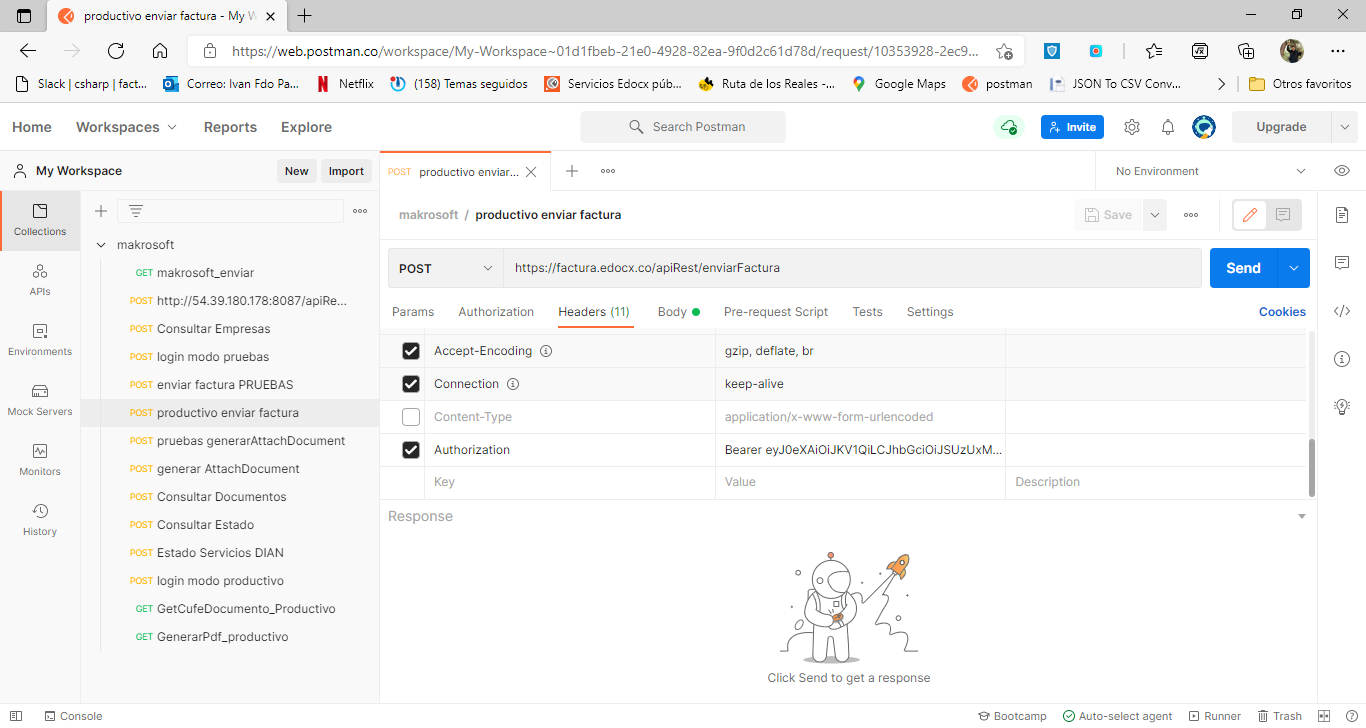Click the request URL input field
The image size is (1366, 728).
pyautogui.click(x=850, y=268)
